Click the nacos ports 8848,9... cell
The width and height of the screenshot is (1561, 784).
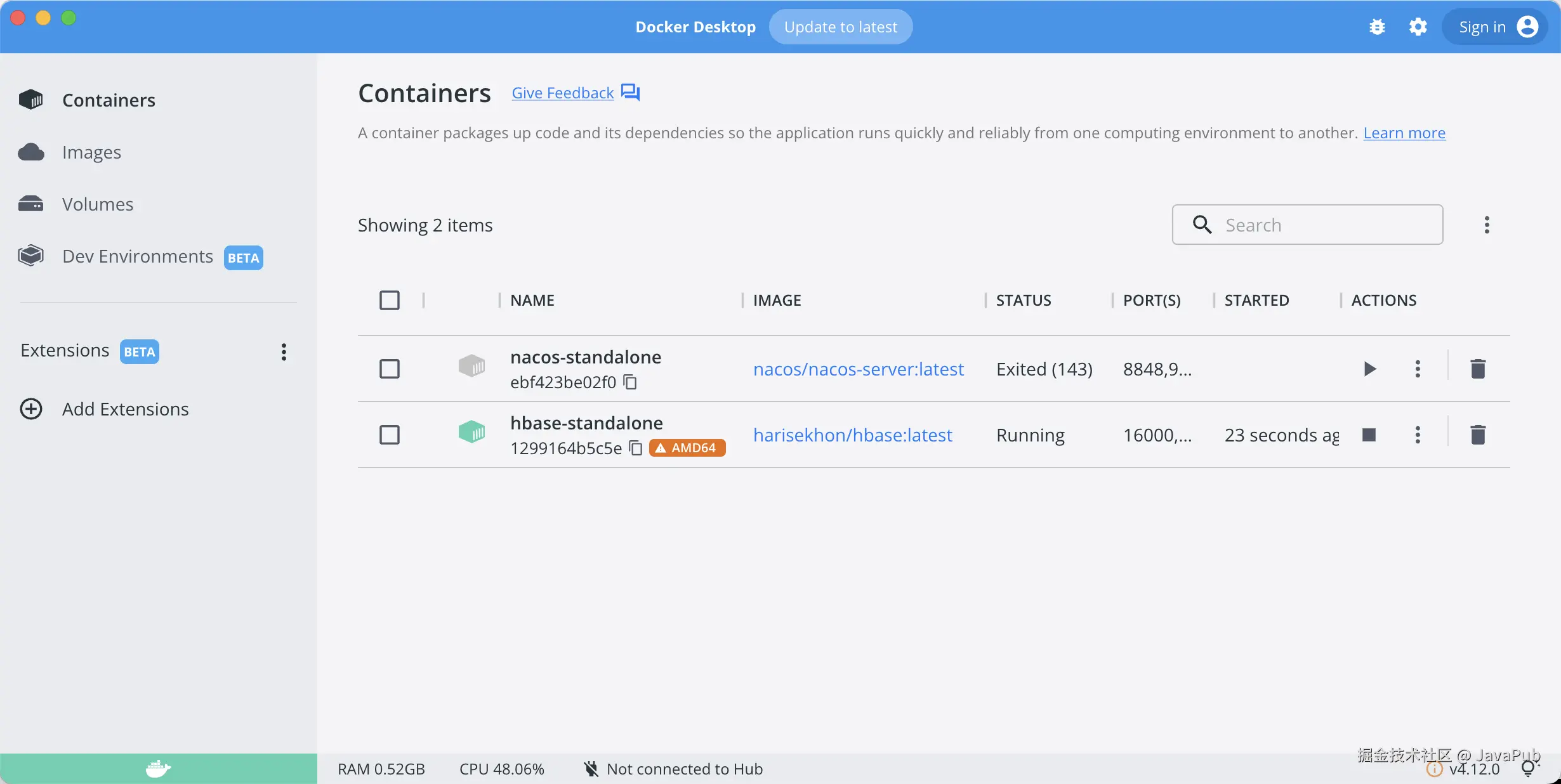coord(1157,369)
